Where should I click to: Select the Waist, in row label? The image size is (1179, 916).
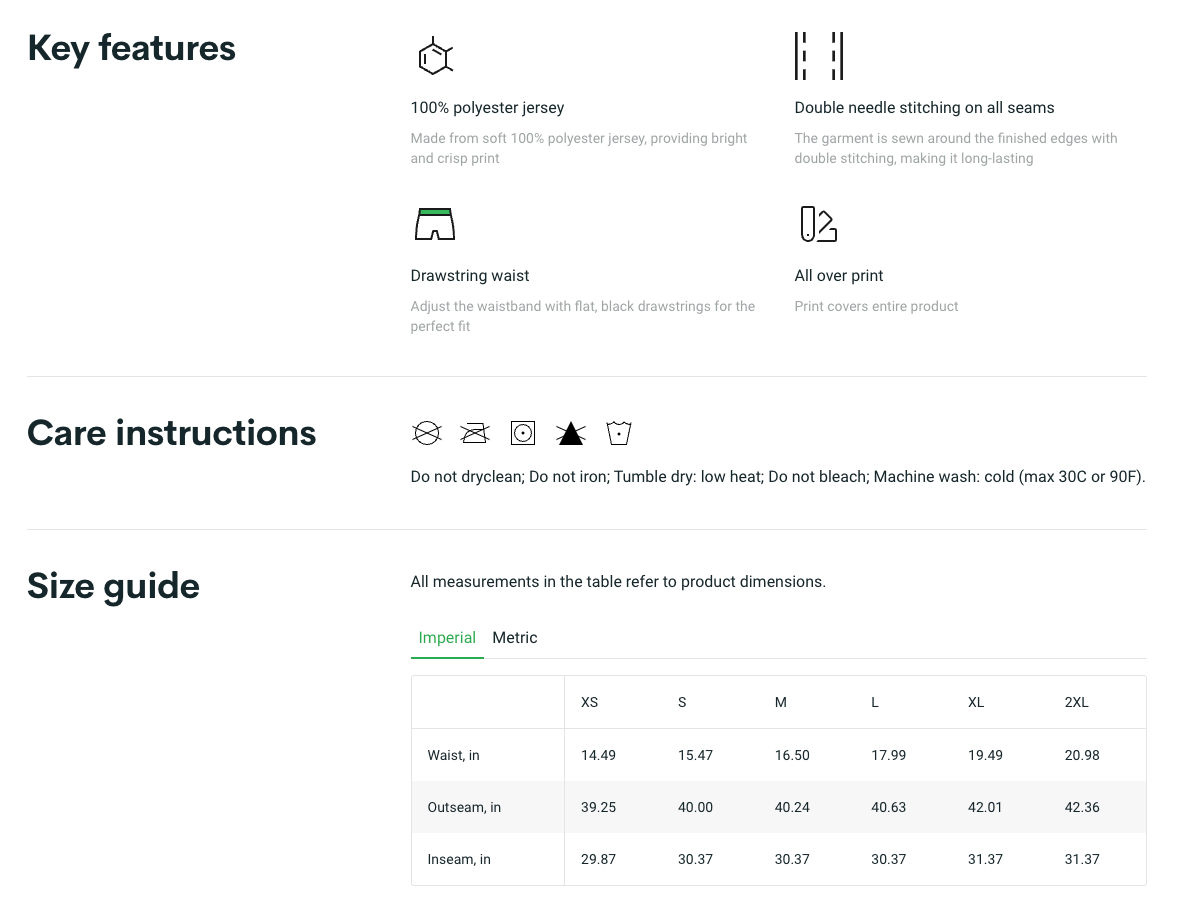coord(454,755)
